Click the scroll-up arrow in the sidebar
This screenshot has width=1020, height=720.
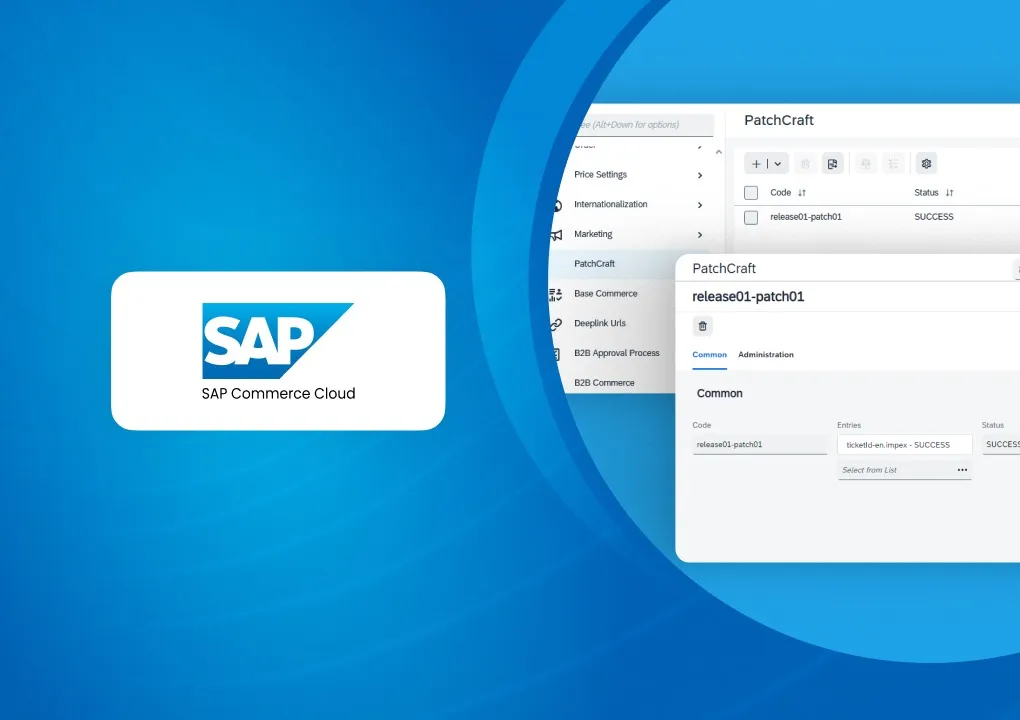pos(718,149)
